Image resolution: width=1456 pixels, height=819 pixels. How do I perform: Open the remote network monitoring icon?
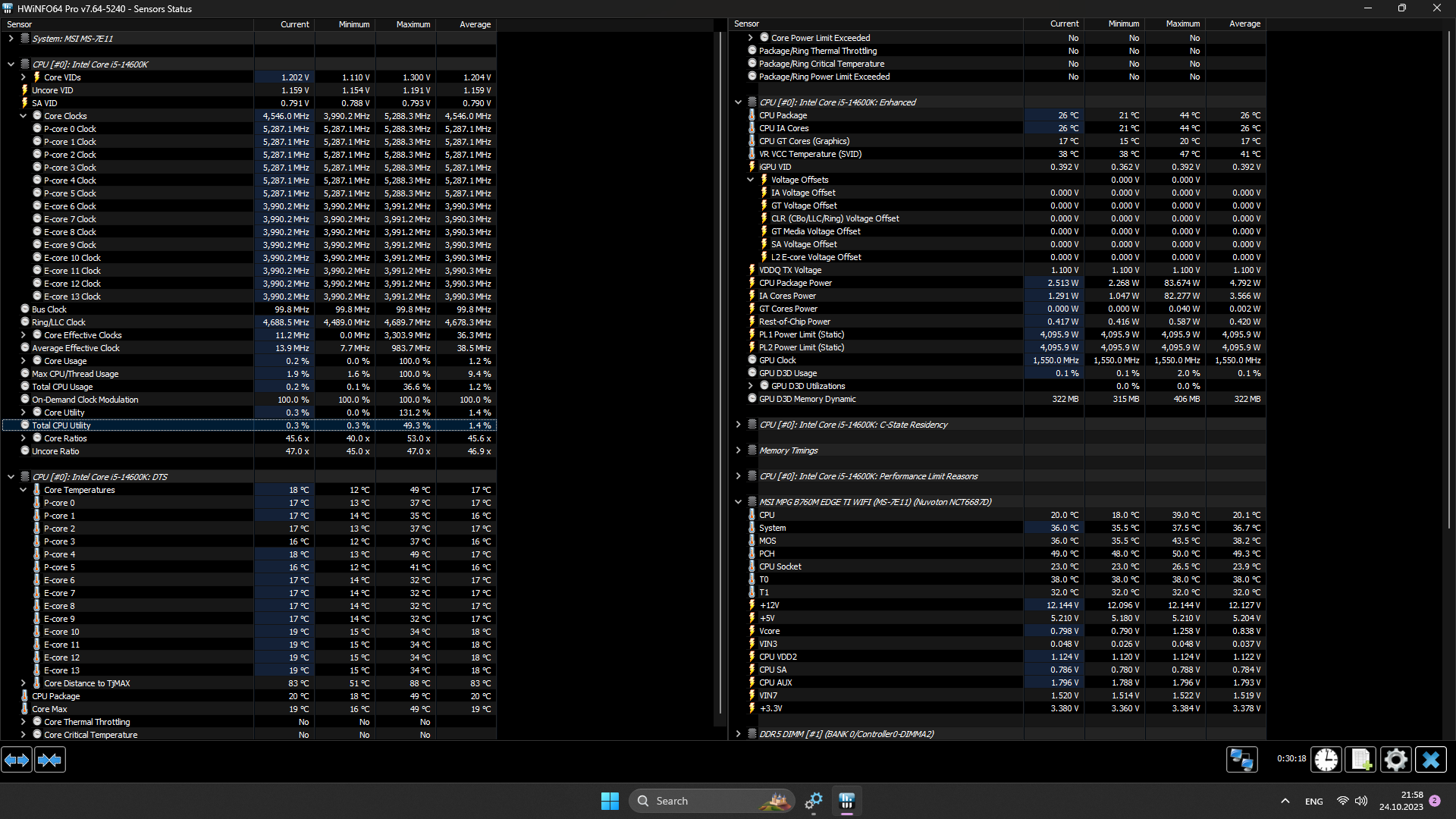coord(1241,759)
